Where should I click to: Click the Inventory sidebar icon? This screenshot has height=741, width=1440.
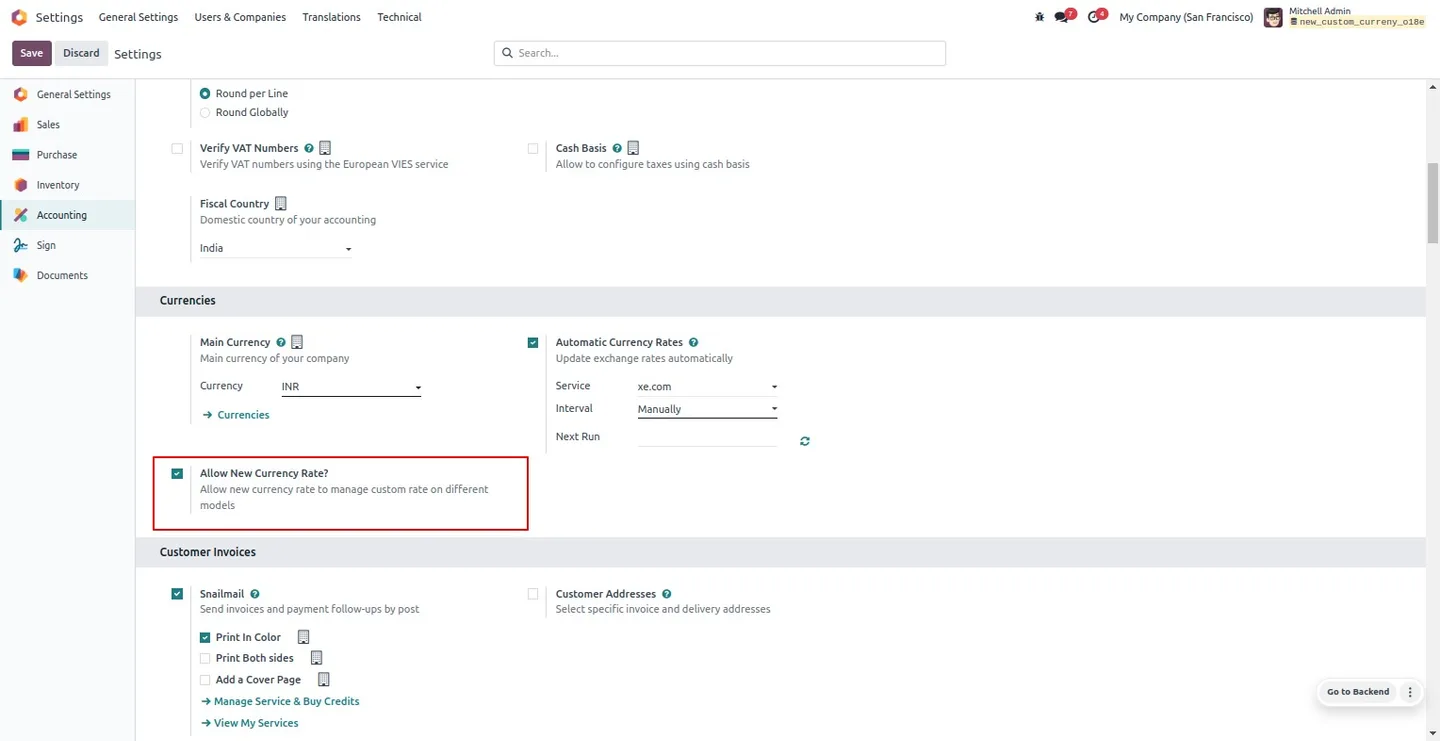tap(20, 185)
